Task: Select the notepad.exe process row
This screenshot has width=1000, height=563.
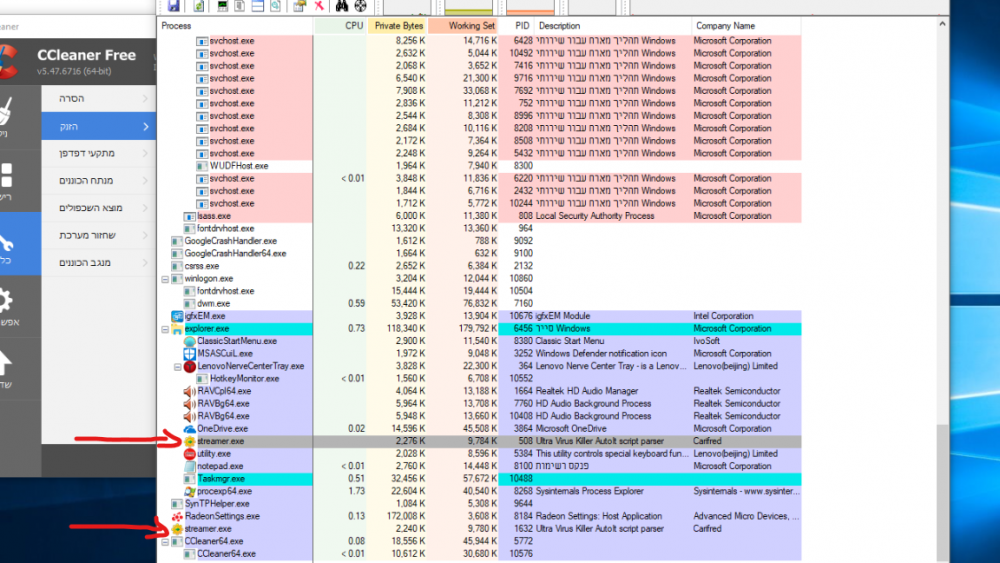Action: point(479,467)
